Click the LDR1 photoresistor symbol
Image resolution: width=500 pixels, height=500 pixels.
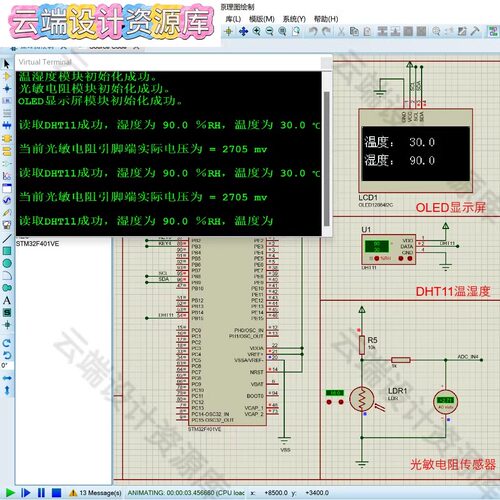(362, 399)
